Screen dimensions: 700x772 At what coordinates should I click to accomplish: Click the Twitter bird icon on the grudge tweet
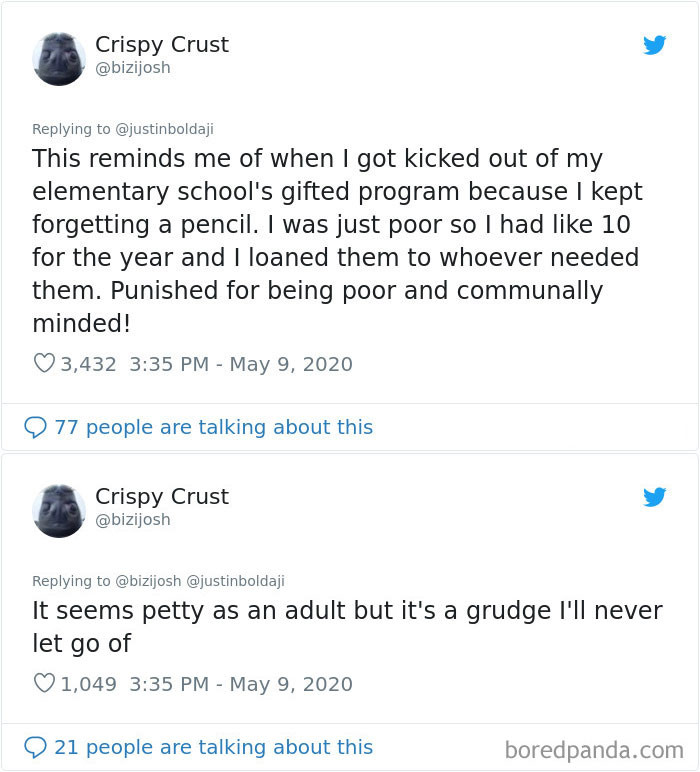(654, 497)
